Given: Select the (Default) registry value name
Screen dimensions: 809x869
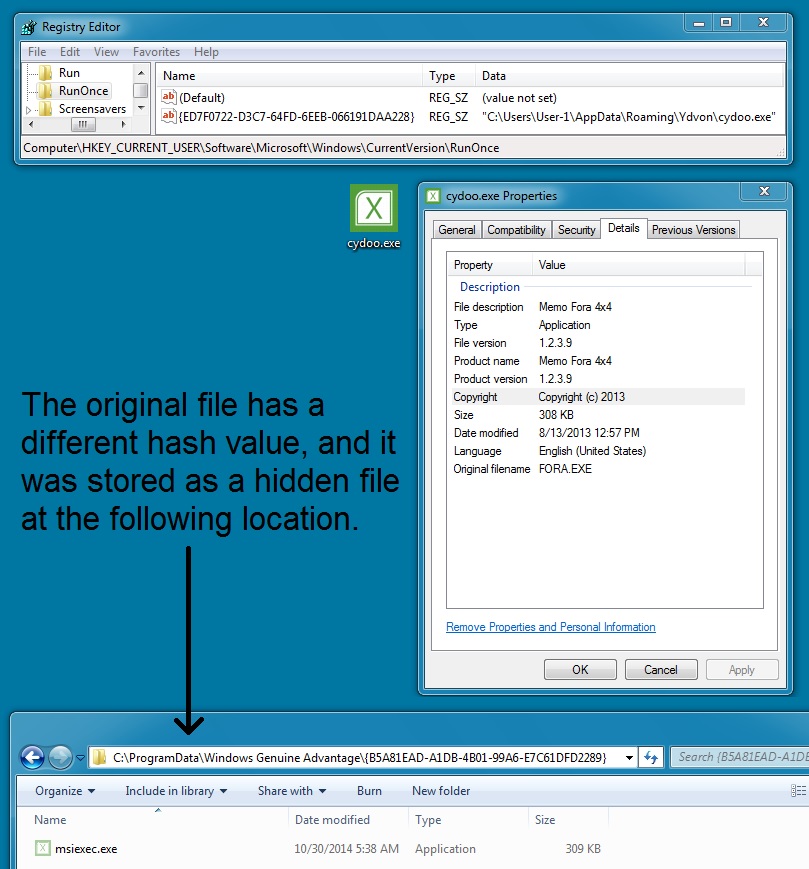Looking at the screenshot, I should [202, 98].
